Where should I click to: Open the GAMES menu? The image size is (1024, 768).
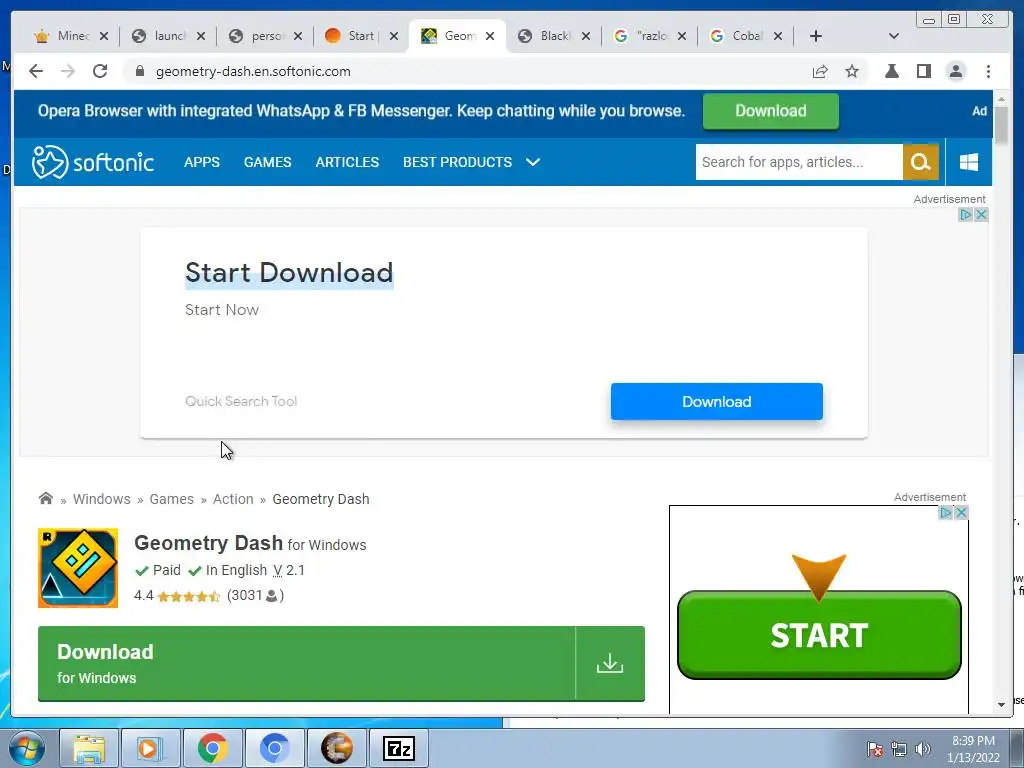[268, 162]
